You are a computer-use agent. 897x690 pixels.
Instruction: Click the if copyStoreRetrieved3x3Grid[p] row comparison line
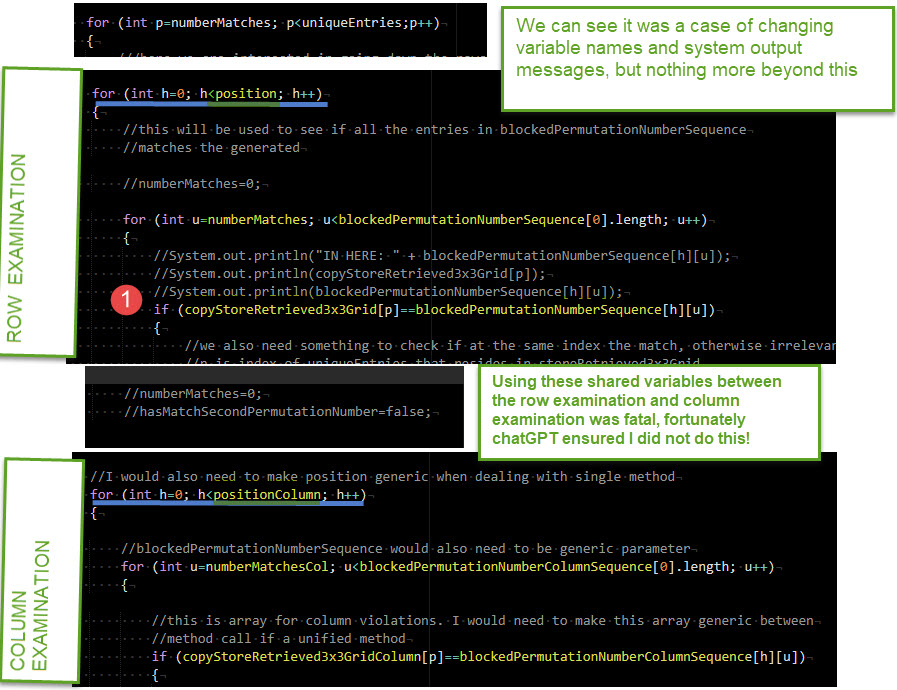coord(434,310)
